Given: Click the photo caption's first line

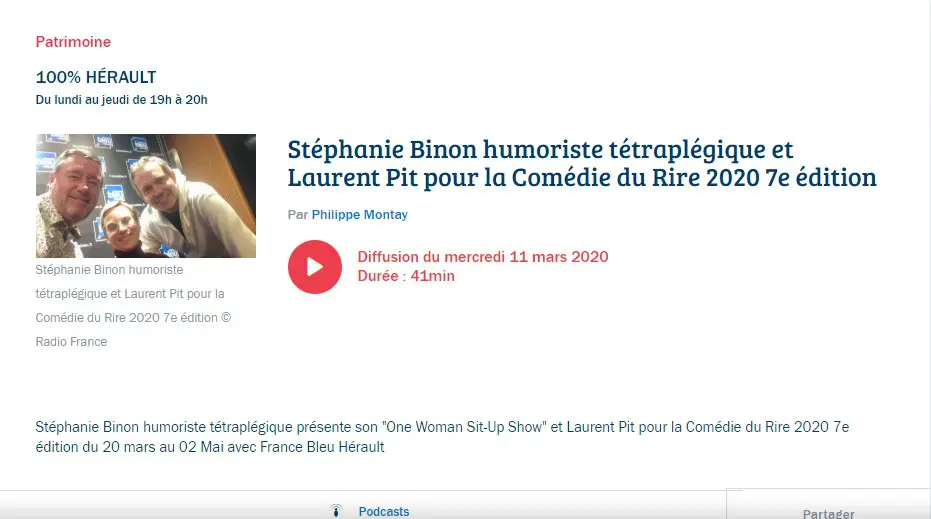Looking at the screenshot, I should coord(109,270).
